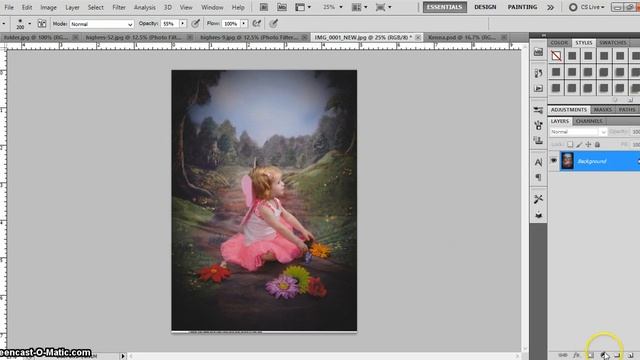
Task: Open the Help menu
Action: tap(238, 7)
